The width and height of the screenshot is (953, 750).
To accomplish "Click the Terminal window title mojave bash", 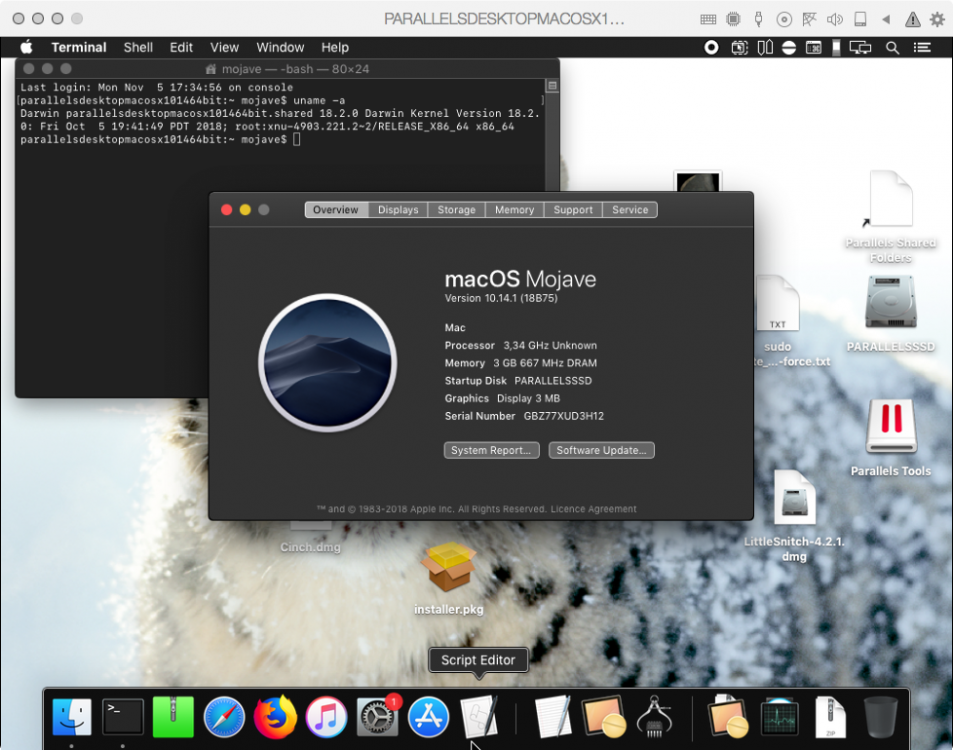I will (x=295, y=69).
